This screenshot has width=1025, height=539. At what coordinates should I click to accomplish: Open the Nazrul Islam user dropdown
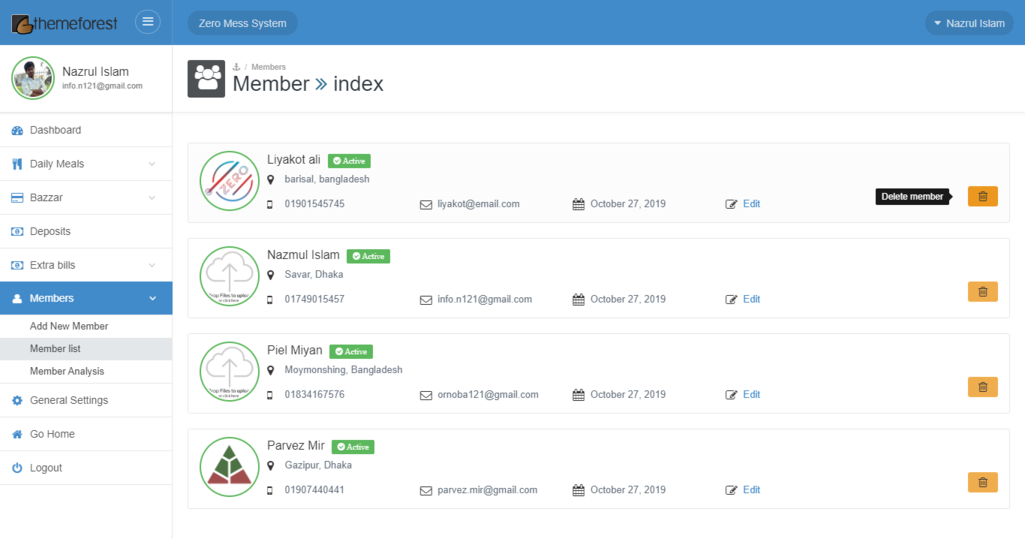click(x=967, y=23)
